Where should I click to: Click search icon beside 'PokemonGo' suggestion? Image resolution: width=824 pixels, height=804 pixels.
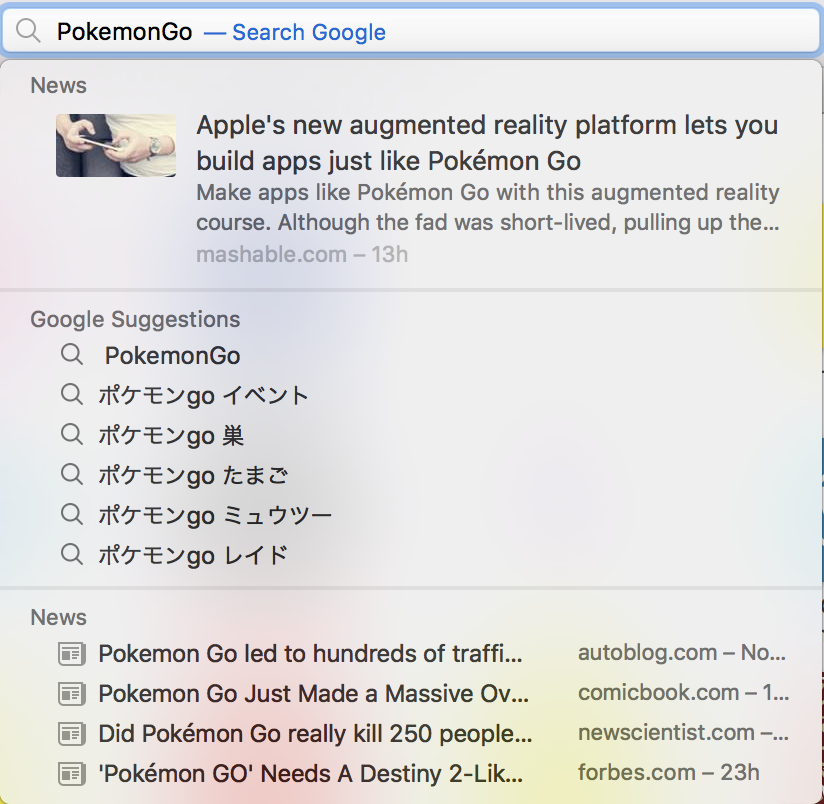point(71,355)
